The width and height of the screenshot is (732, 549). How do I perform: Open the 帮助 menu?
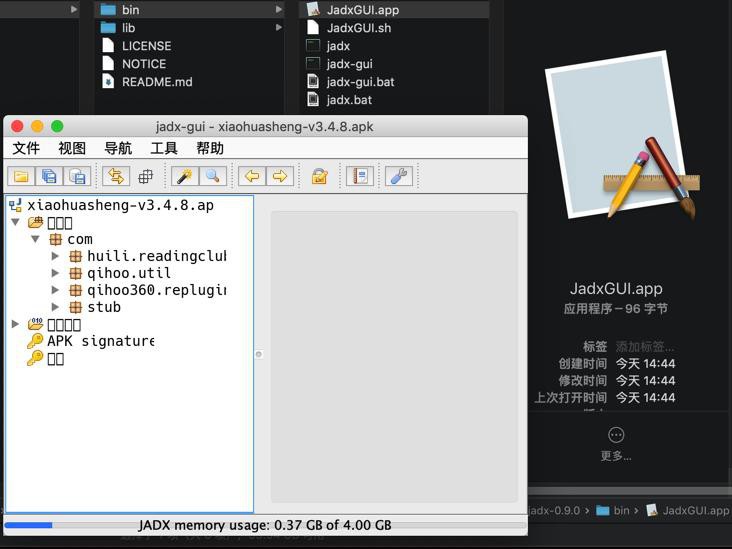tap(210, 148)
